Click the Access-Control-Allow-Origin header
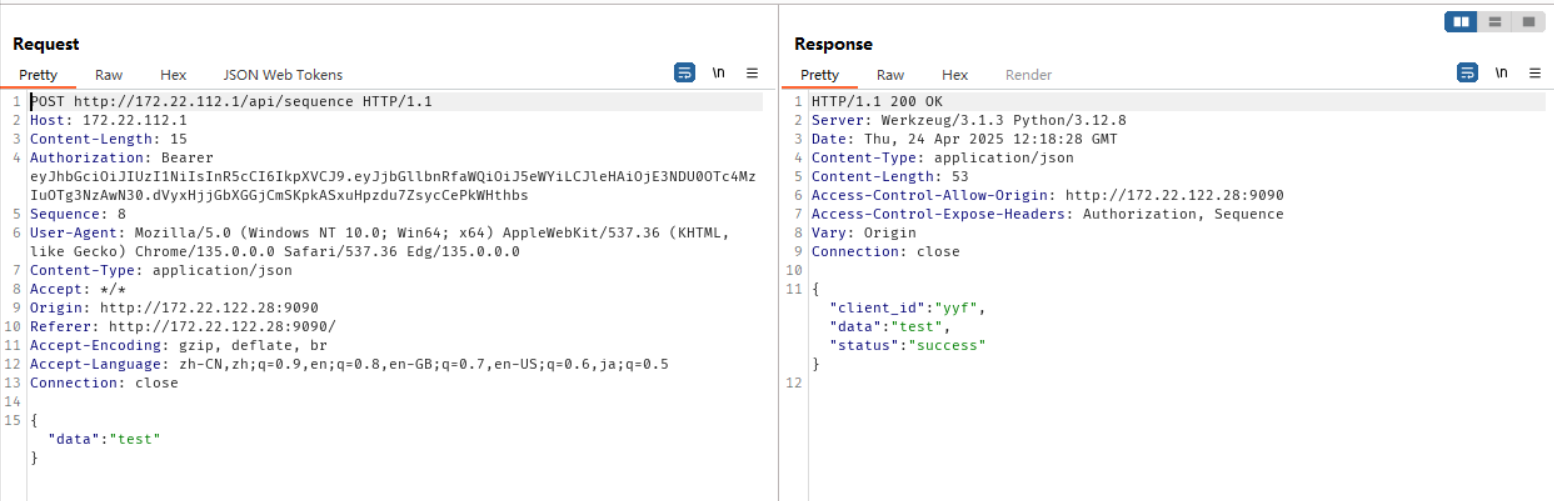Viewport: 1554px width, 501px height. tap(1047, 195)
